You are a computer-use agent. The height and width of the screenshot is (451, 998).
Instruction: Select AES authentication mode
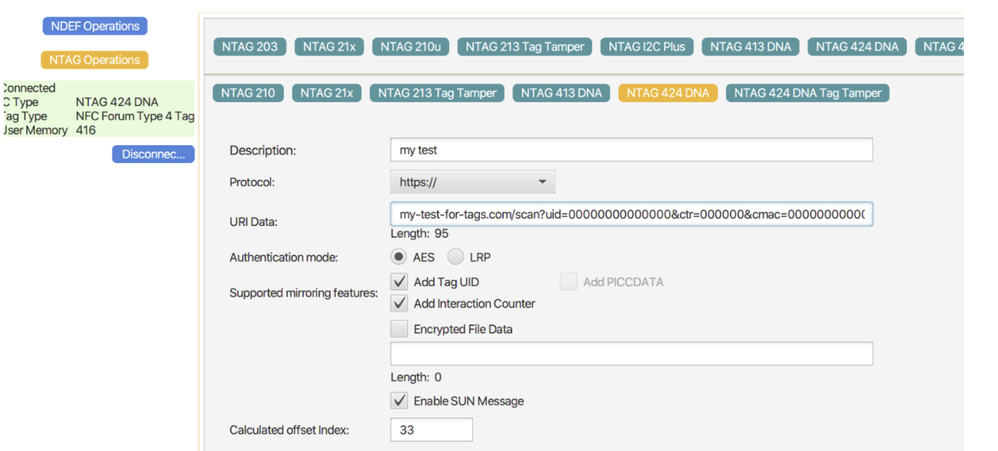tap(399, 257)
